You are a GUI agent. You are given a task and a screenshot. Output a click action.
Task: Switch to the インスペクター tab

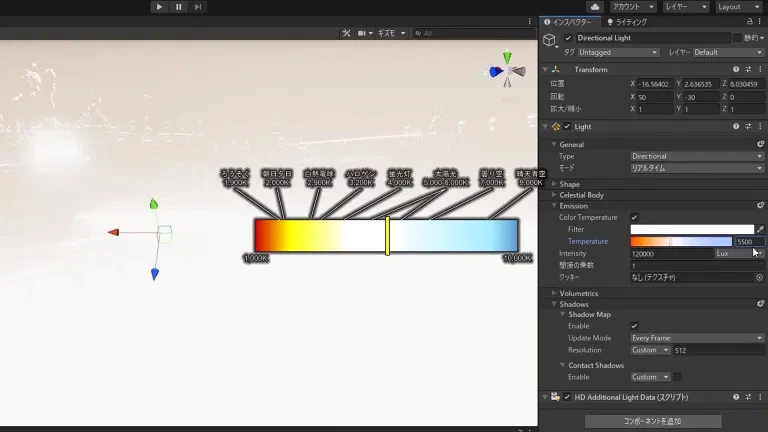568,22
